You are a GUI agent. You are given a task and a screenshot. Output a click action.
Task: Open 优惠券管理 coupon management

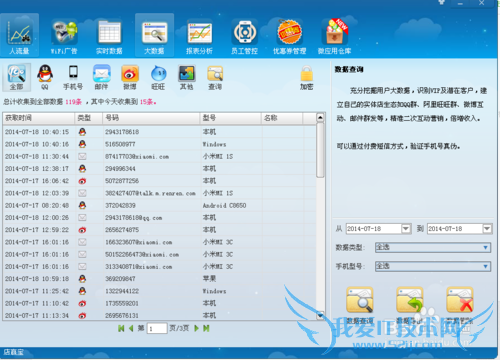click(x=289, y=36)
